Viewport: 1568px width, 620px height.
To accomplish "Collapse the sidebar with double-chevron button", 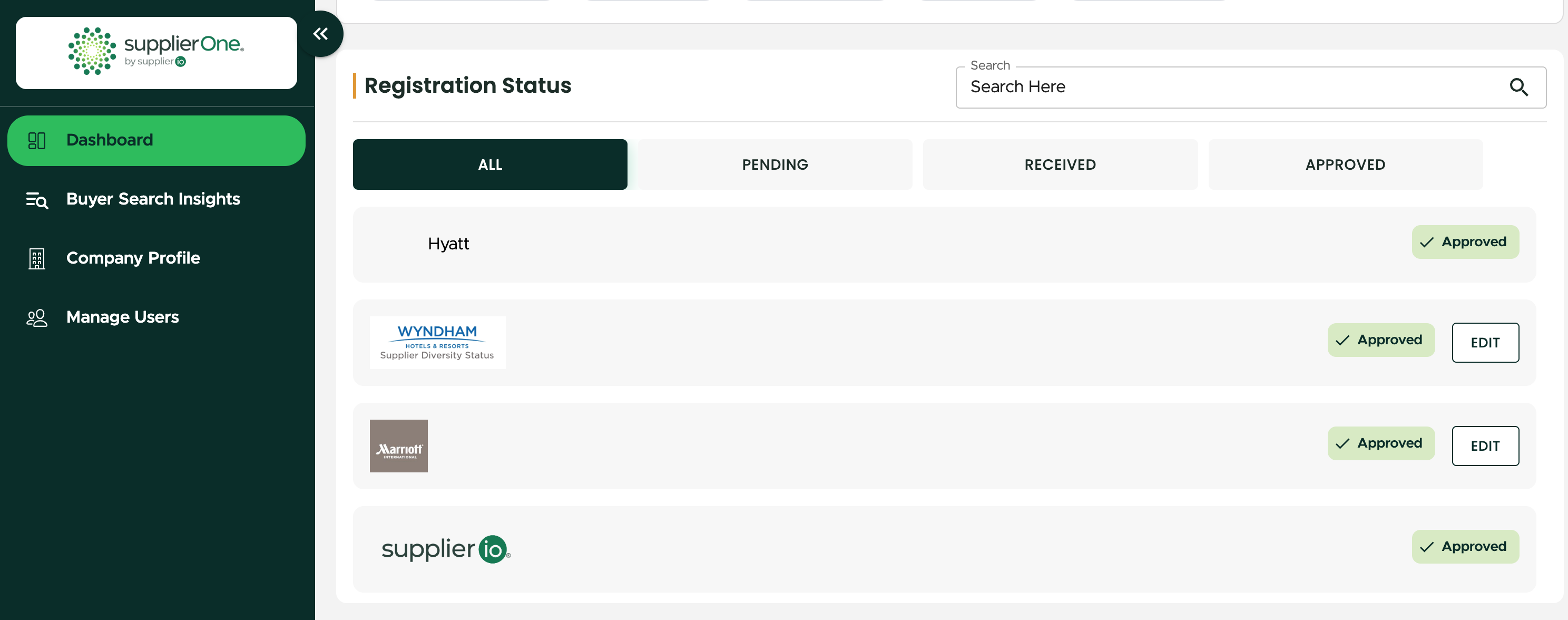I will click(x=321, y=34).
